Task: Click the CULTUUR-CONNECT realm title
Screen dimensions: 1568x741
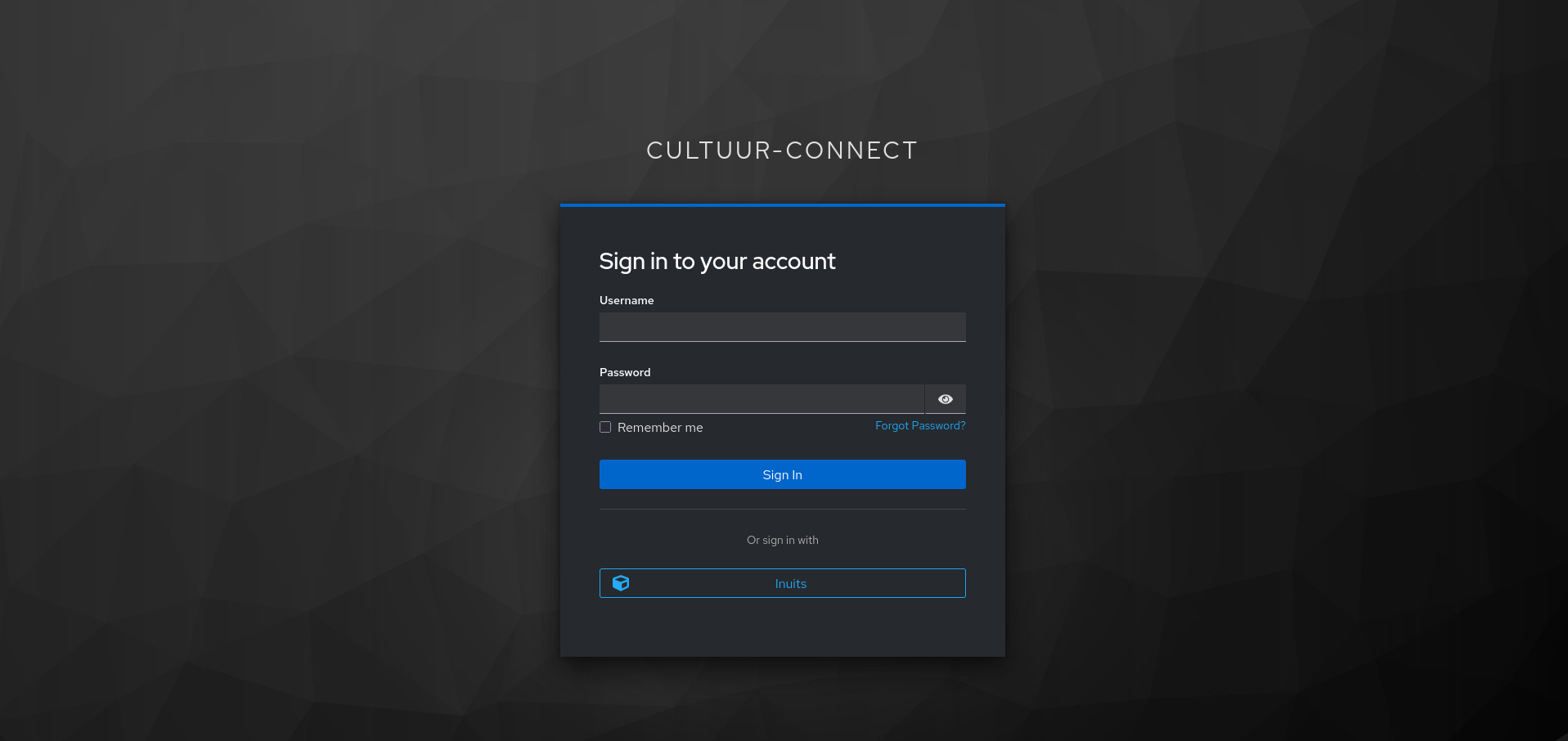Action: click(x=782, y=150)
